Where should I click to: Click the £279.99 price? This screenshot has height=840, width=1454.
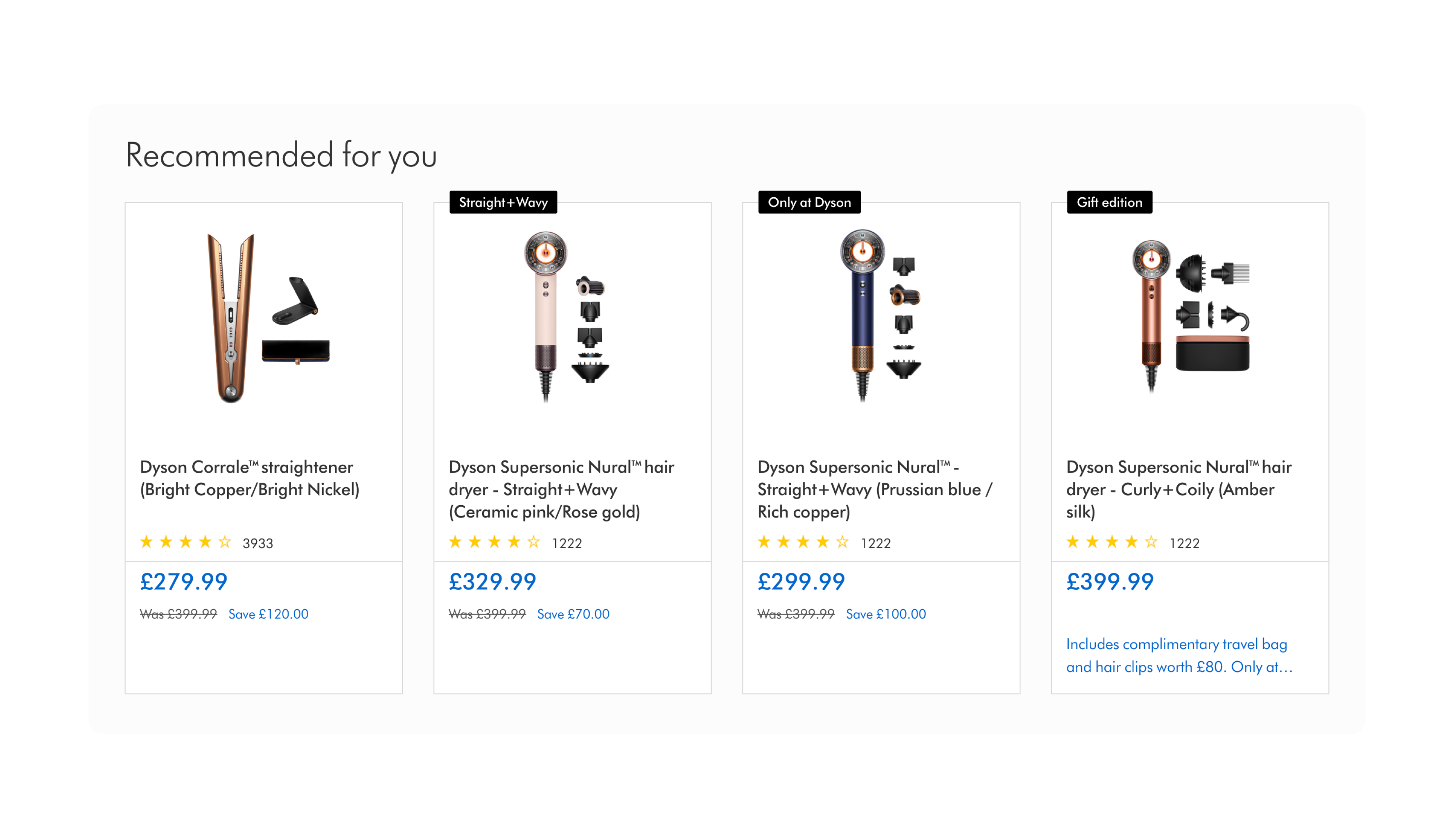coord(184,582)
